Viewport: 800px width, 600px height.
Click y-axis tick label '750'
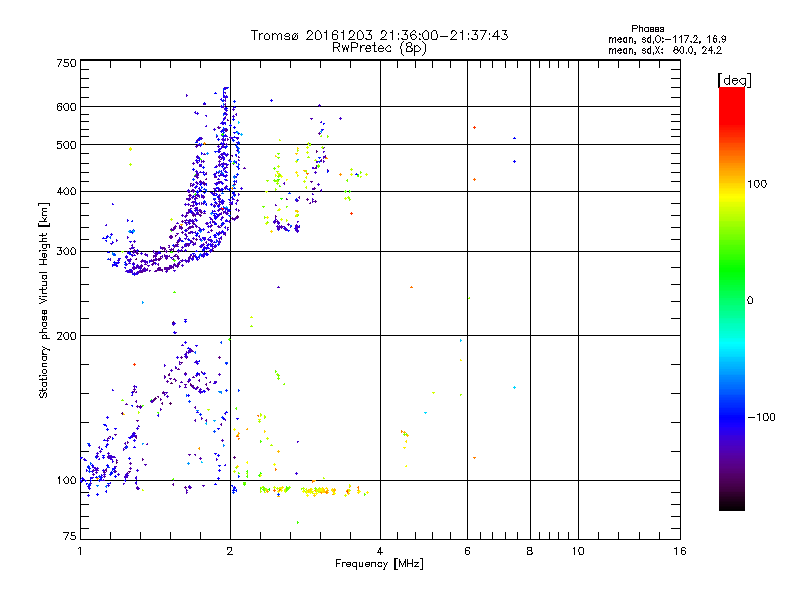tap(66, 63)
